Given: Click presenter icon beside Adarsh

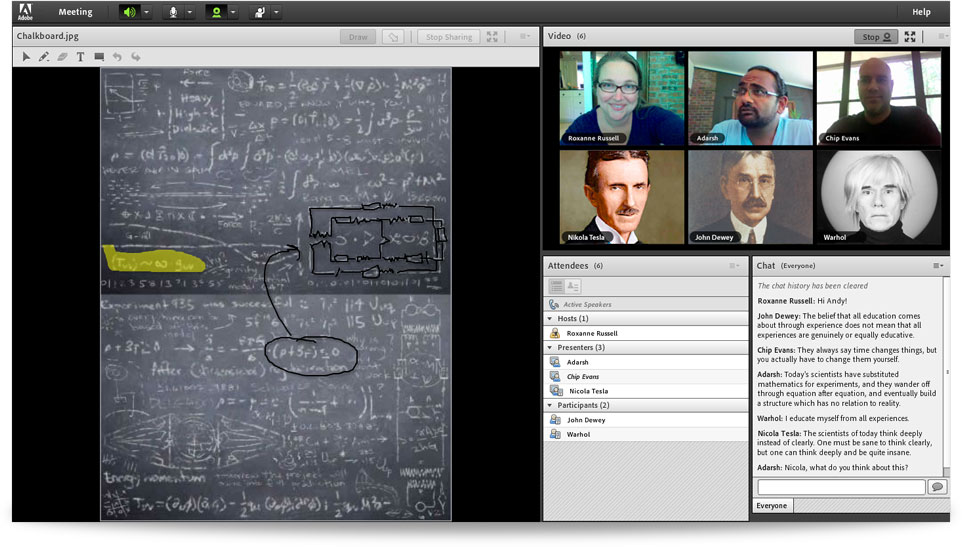Looking at the screenshot, I should [x=555, y=362].
